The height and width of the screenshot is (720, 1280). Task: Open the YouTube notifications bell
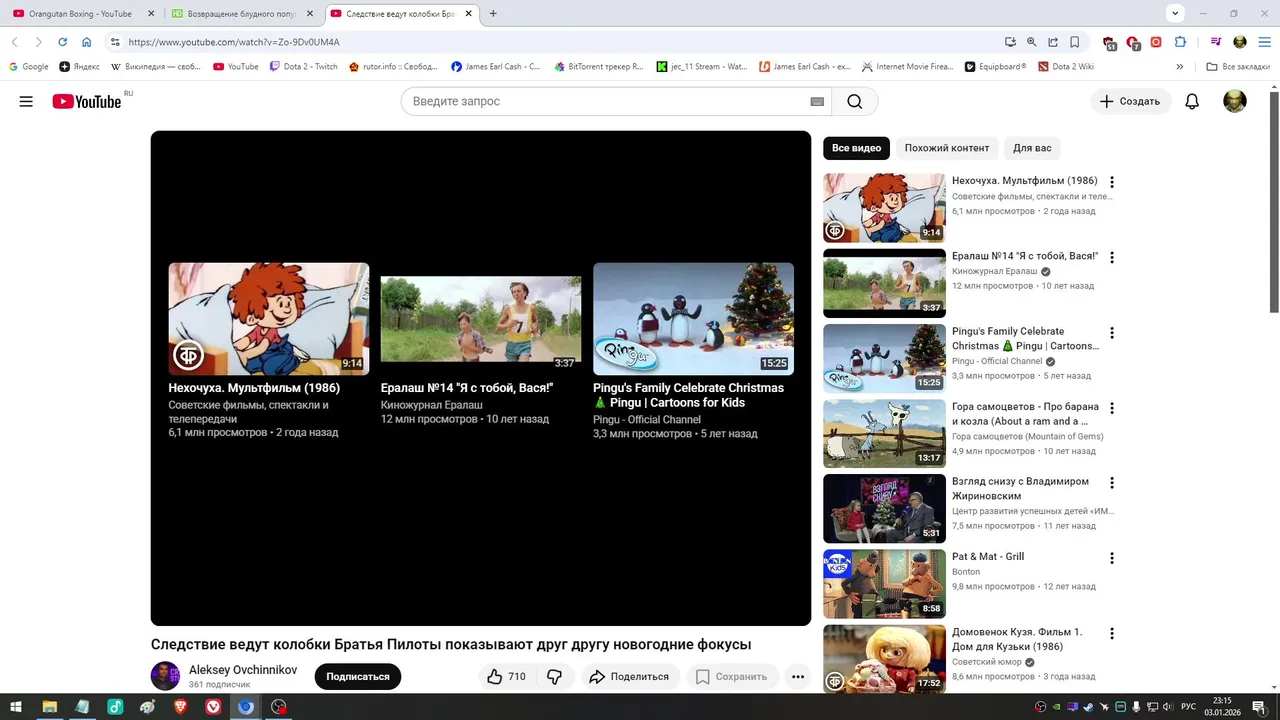pyautogui.click(x=1192, y=101)
